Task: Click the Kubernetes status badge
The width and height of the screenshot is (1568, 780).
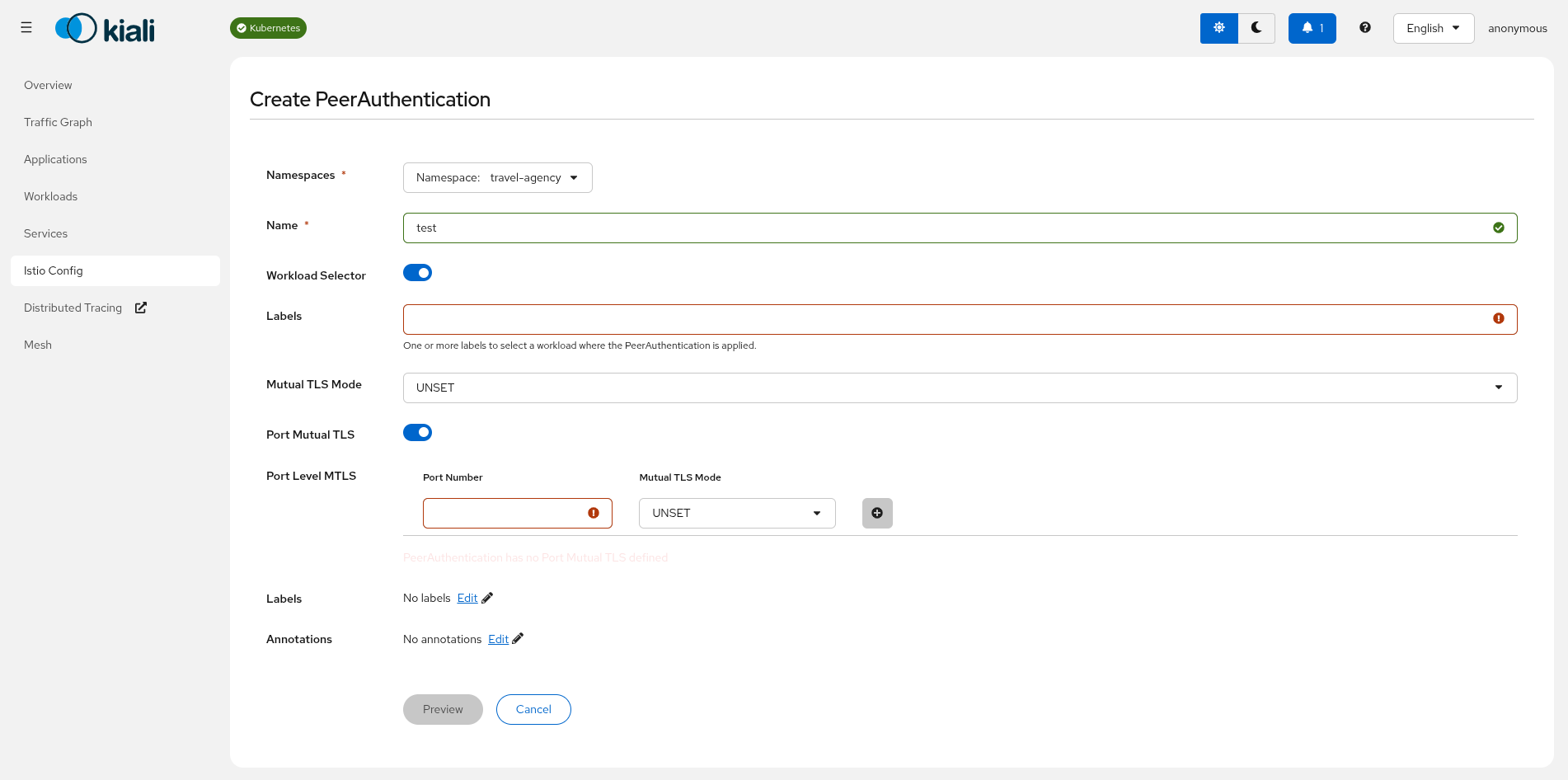Action: click(x=268, y=27)
